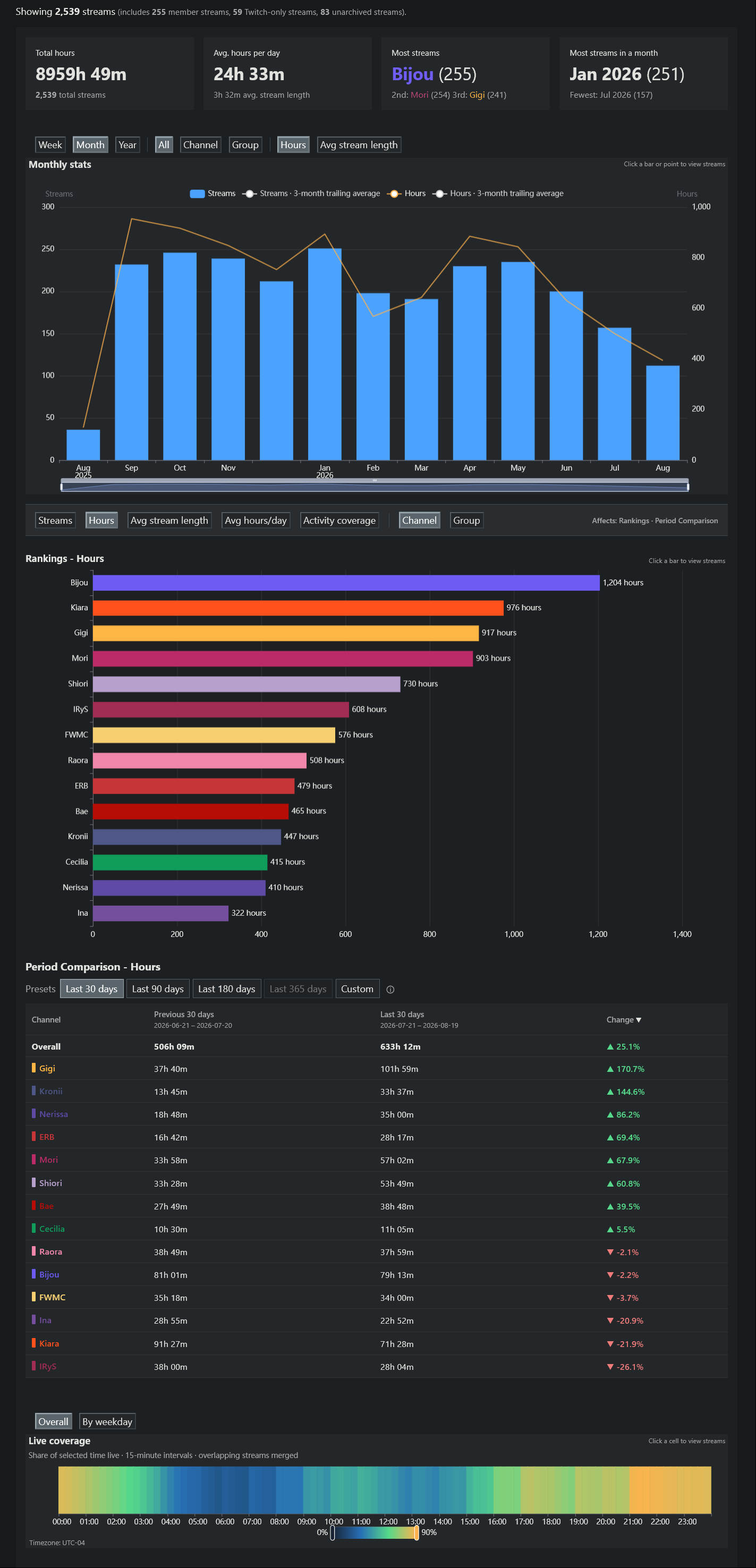The image size is (756, 1568).
Task: Click the Group button in the rankings filter
Action: coord(466,521)
